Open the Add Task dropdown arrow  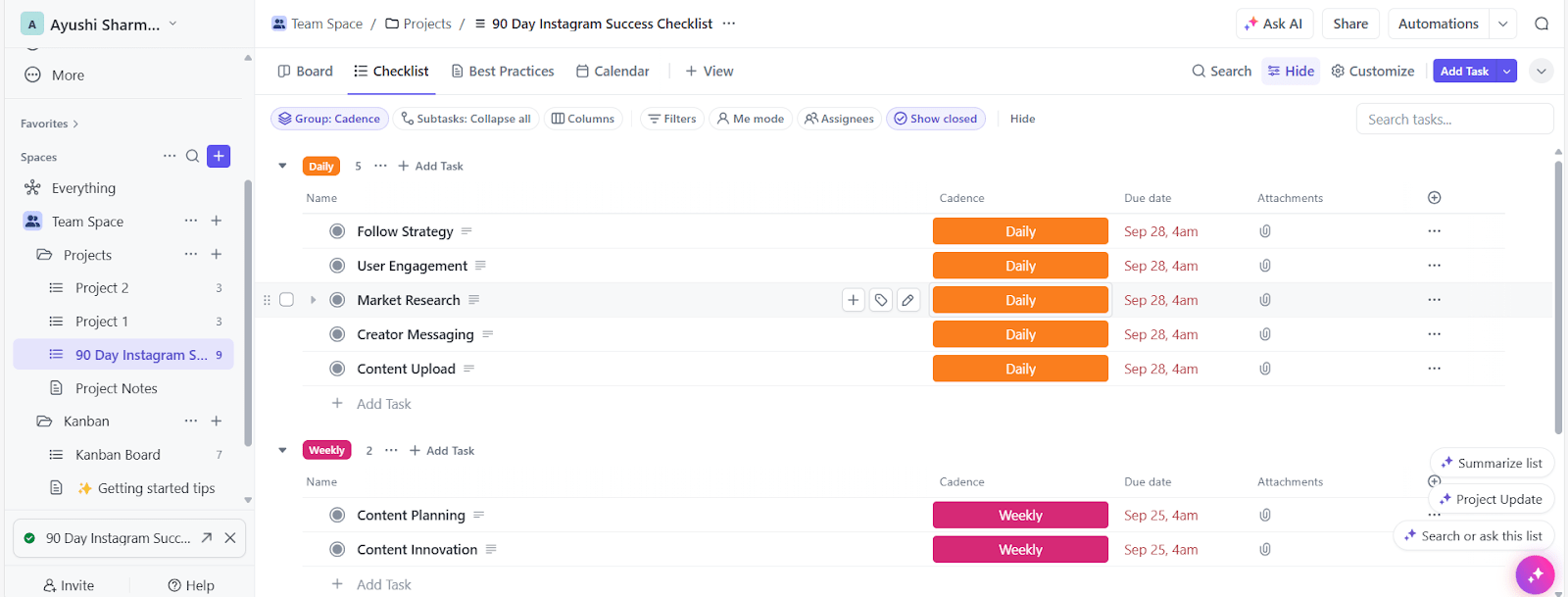[1507, 71]
